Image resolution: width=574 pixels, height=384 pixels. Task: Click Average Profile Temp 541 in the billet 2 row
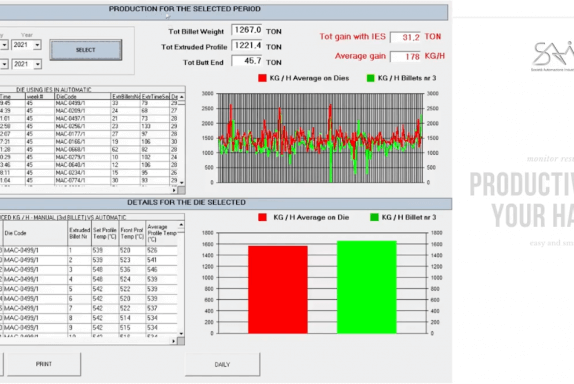[161, 260]
